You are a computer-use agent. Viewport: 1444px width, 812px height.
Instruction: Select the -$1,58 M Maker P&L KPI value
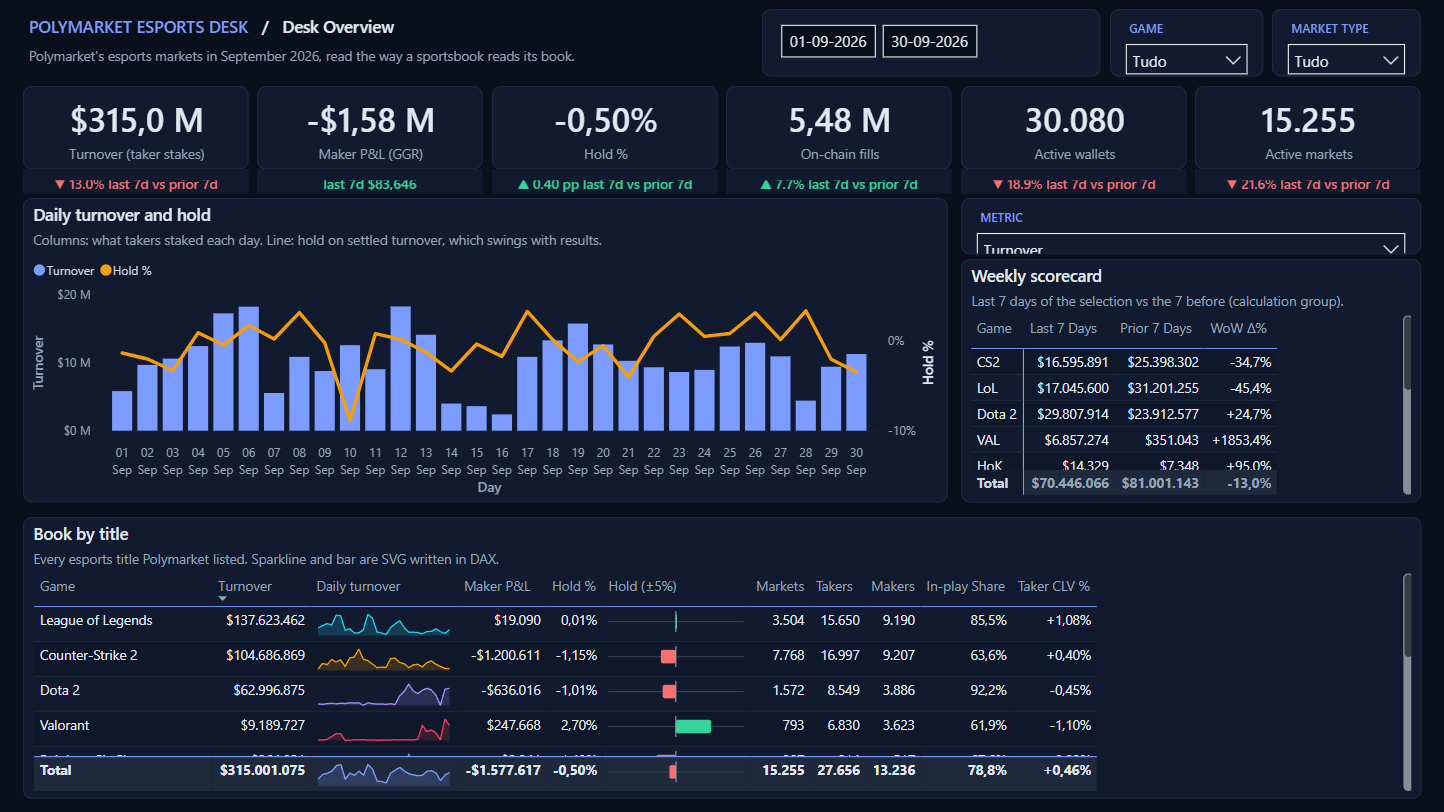tap(370, 121)
